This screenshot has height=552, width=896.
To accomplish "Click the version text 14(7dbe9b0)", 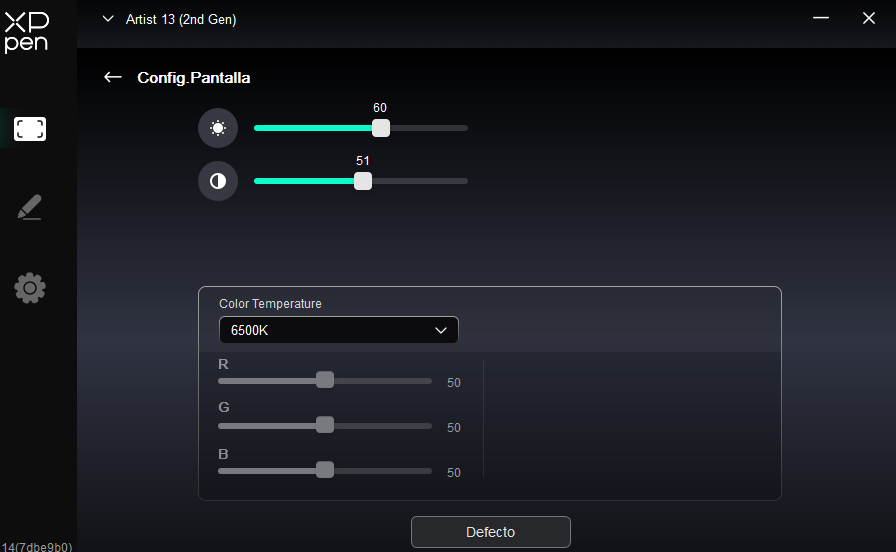I will pos(36,546).
